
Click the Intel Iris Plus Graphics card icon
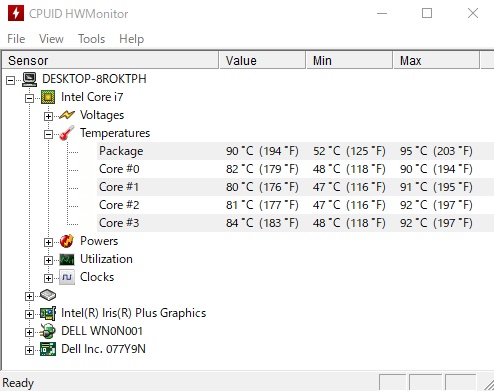click(48, 313)
